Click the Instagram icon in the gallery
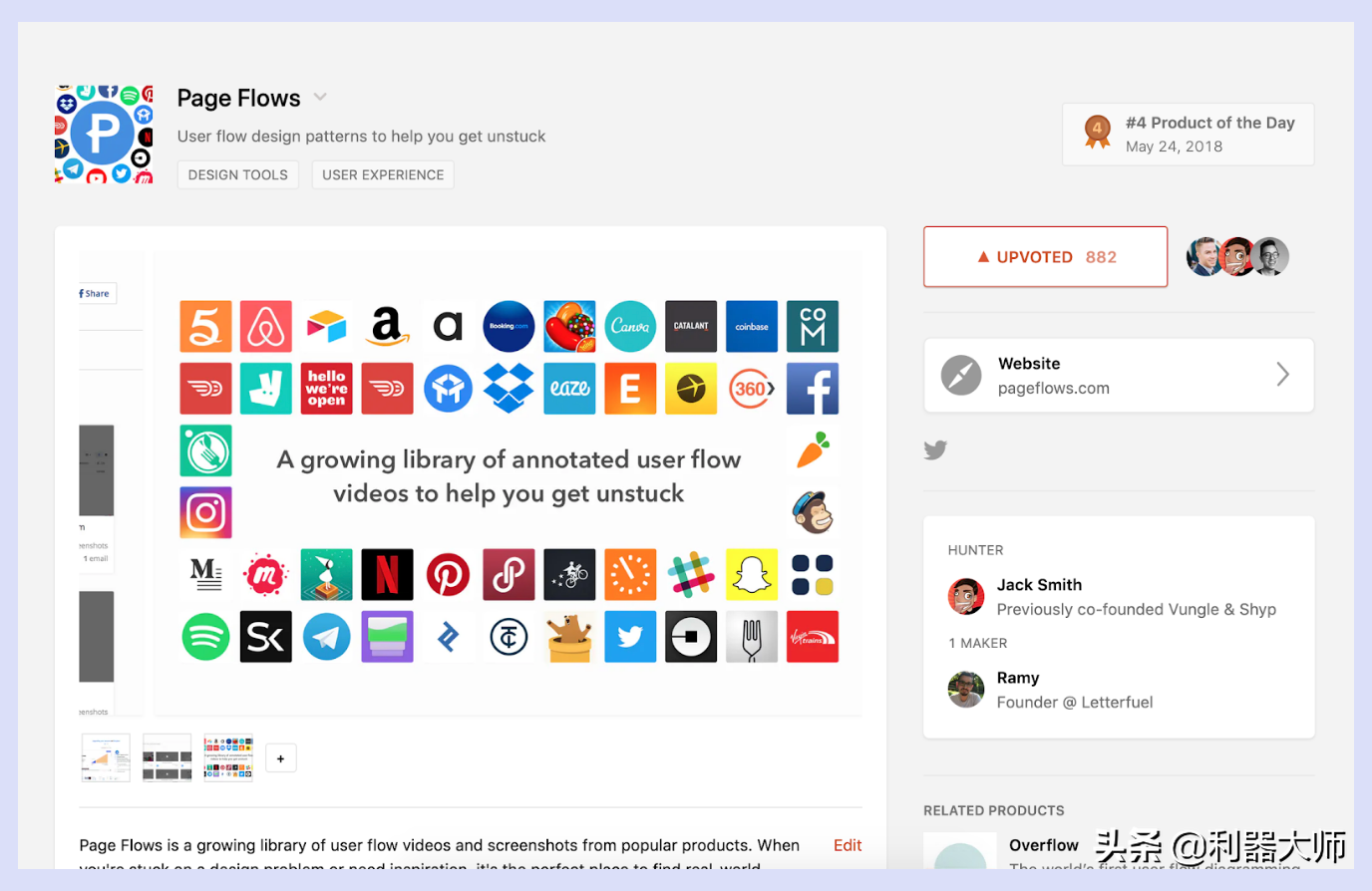This screenshot has width=1372, height=891. tap(205, 512)
